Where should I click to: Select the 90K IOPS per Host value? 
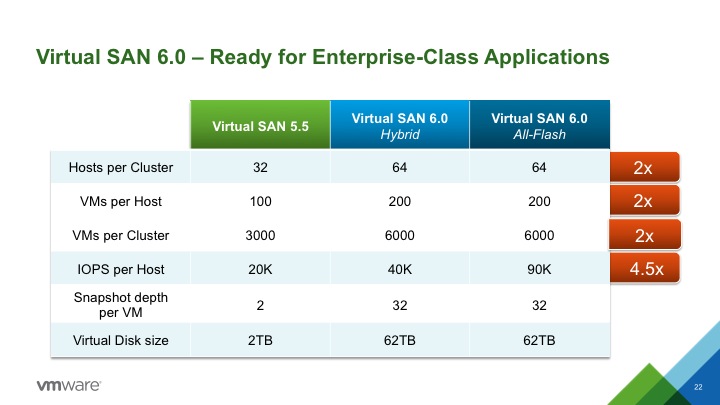pos(539,270)
